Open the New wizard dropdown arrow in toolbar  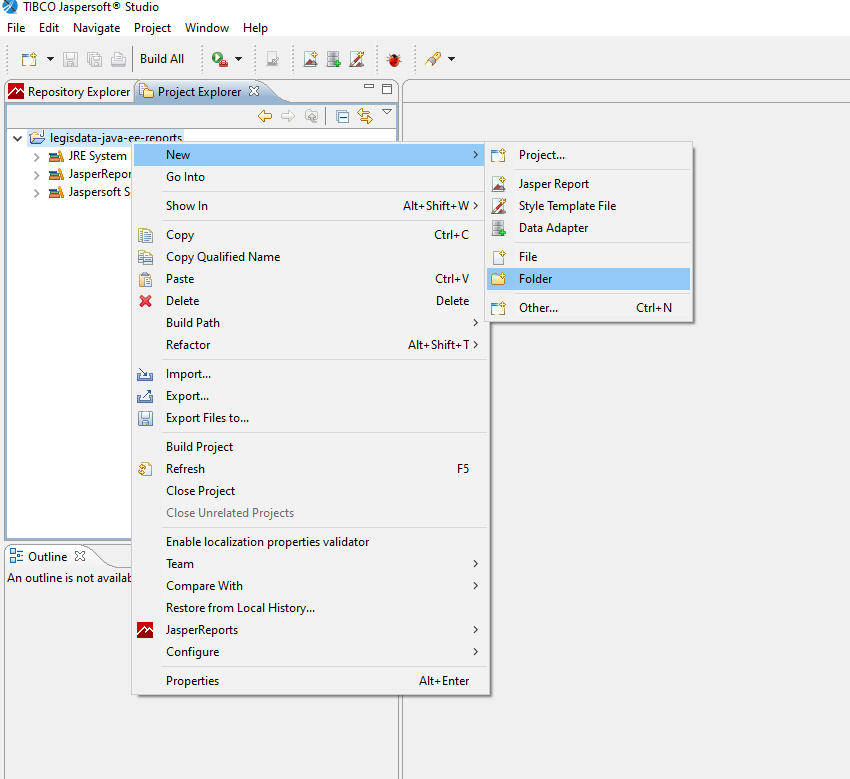coord(50,59)
